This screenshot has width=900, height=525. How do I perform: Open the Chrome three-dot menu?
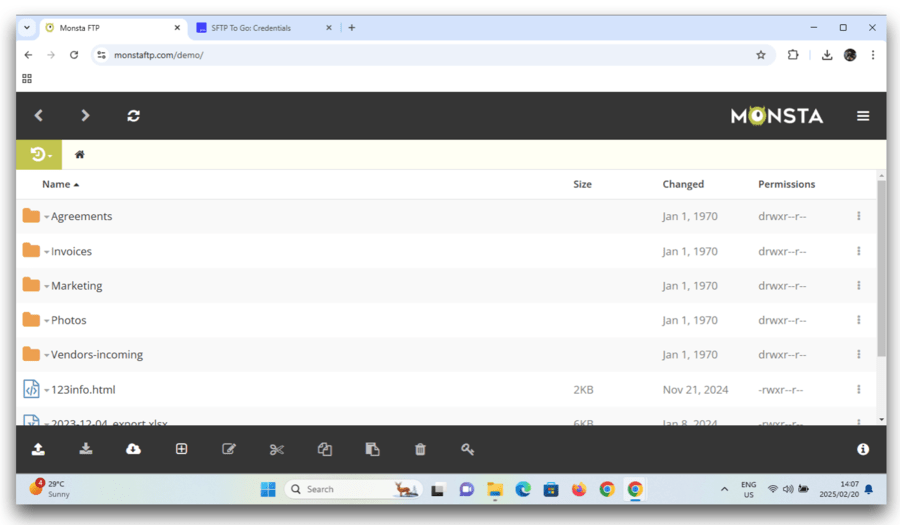click(872, 55)
